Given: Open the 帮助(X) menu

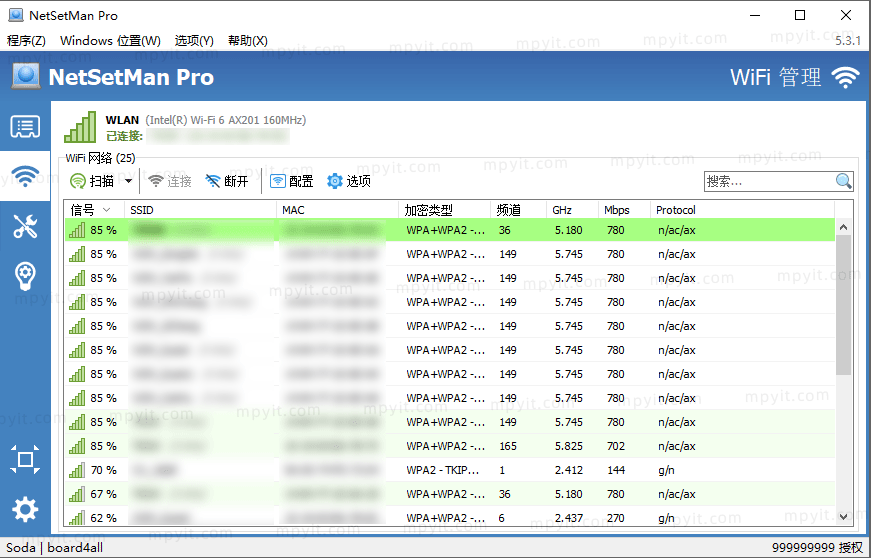Looking at the screenshot, I should (x=248, y=41).
